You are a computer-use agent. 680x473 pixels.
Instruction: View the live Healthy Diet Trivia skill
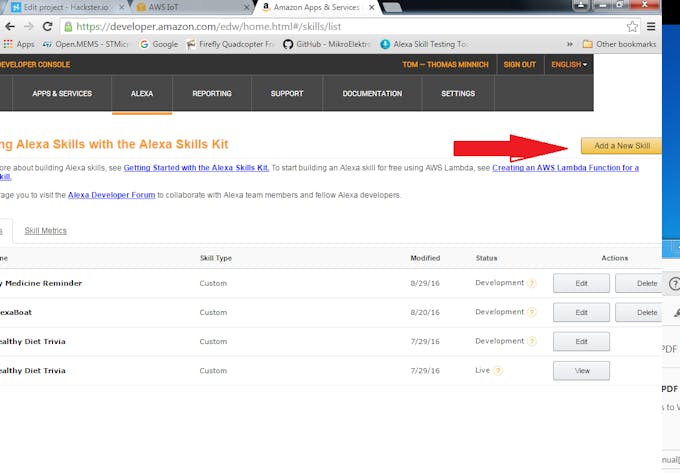pos(581,371)
